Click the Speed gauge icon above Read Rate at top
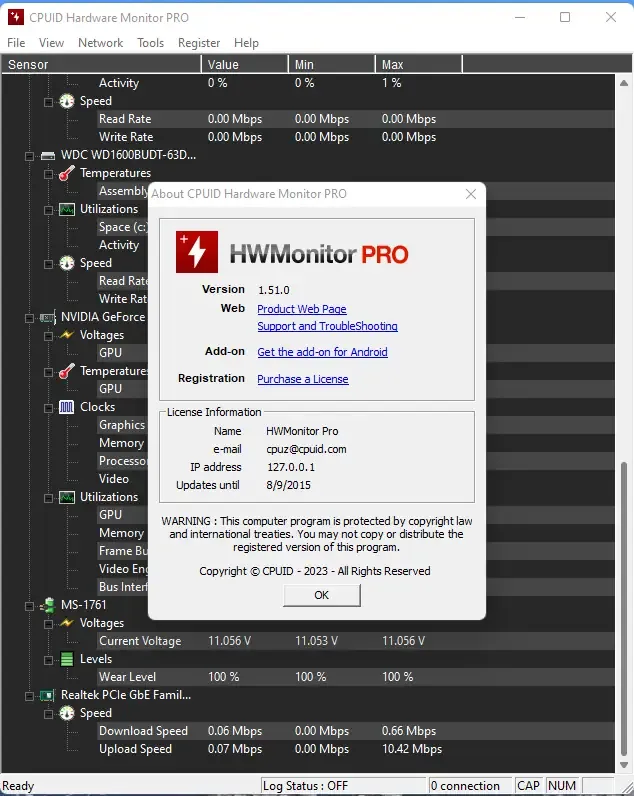The width and height of the screenshot is (634, 796). point(66,101)
